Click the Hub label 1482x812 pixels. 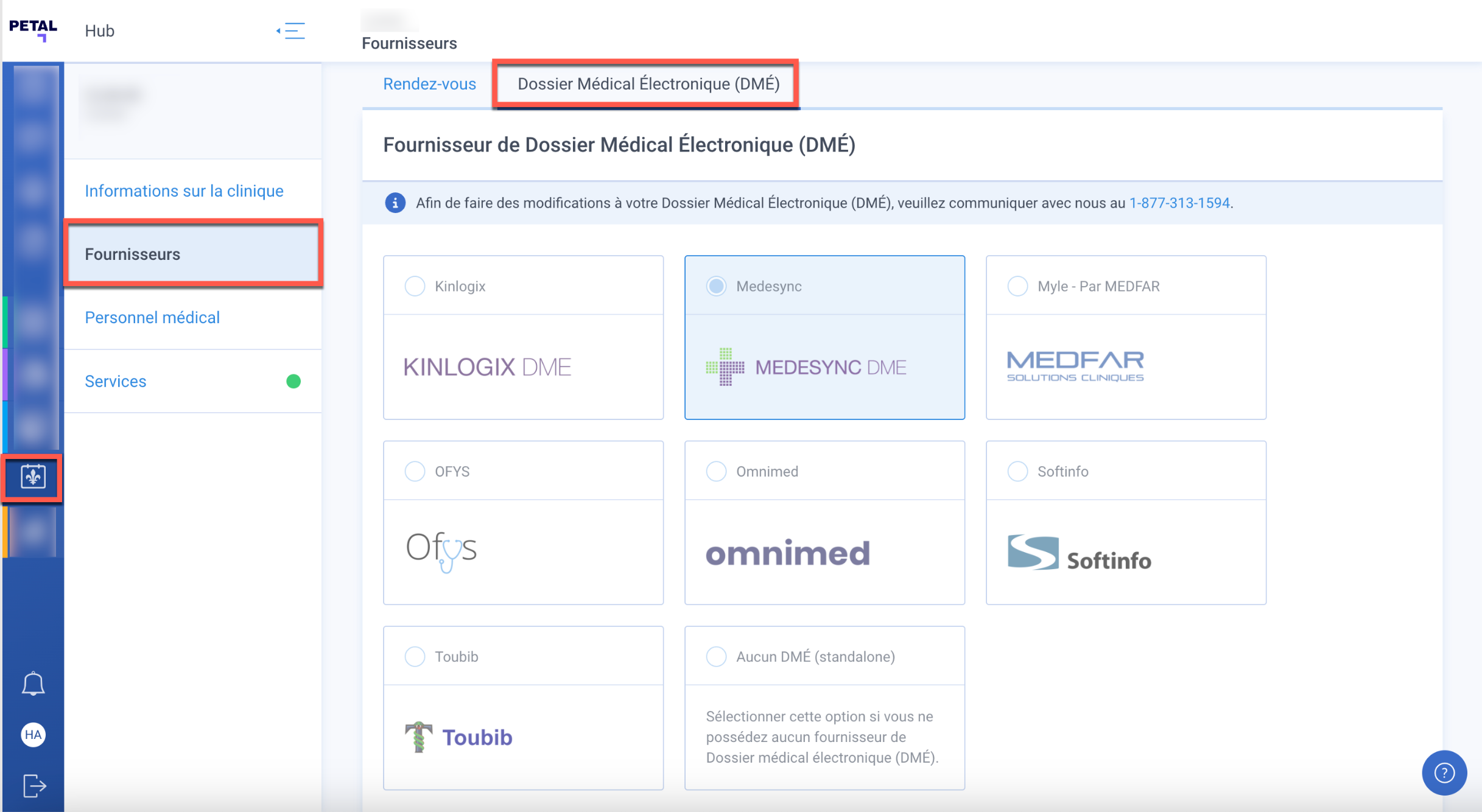[x=100, y=31]
